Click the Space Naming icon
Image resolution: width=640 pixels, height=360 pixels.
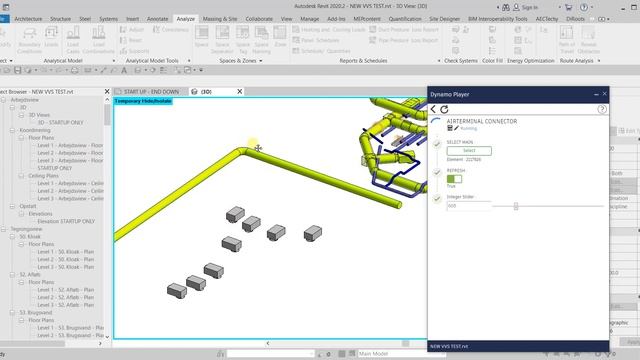point(261,33)
